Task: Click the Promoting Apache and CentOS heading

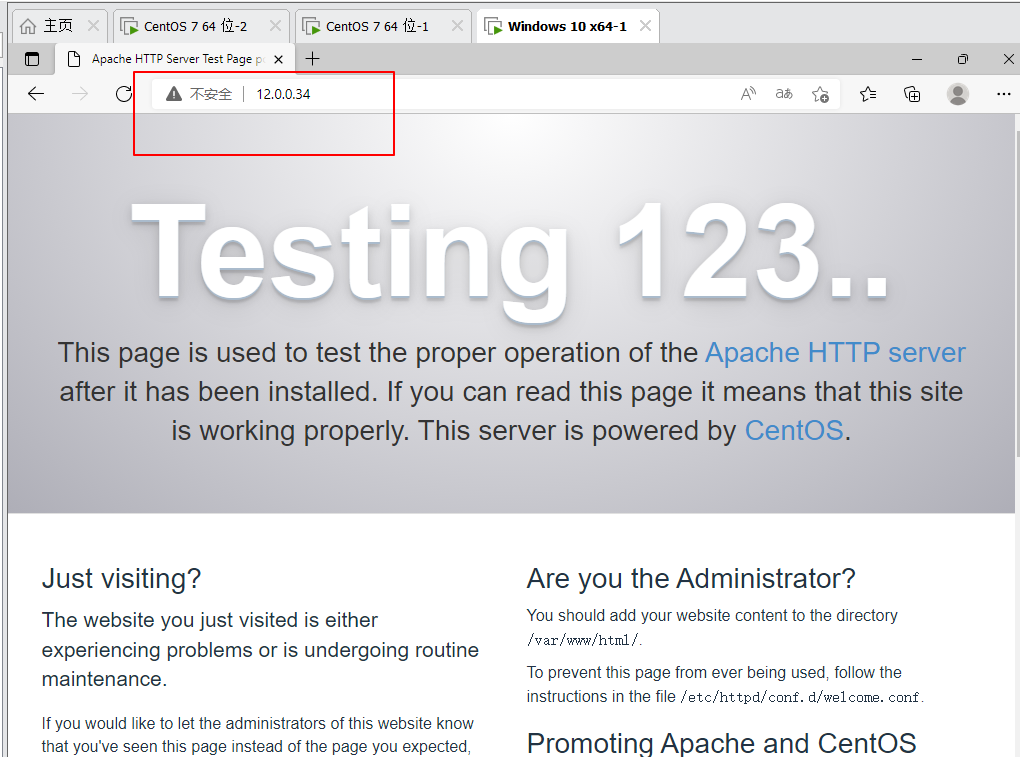Action: click(x=721, y=743)
